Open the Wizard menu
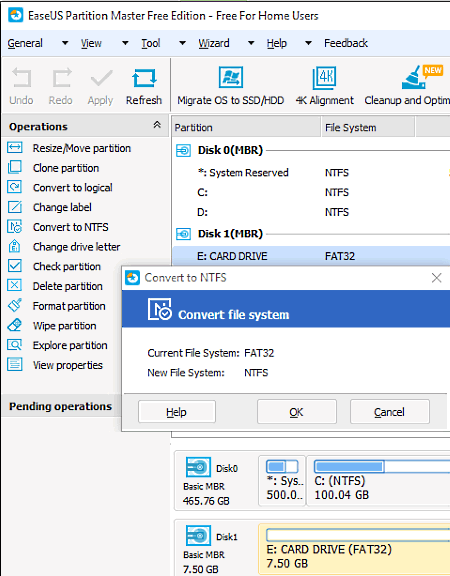Screen dimensions: 450x576 coord(214,43)
